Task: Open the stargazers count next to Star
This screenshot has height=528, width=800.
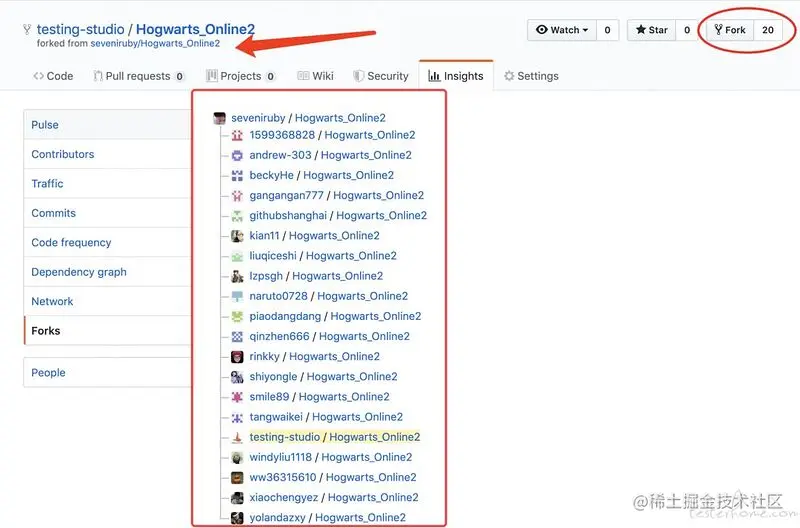Action: point(687,30)
